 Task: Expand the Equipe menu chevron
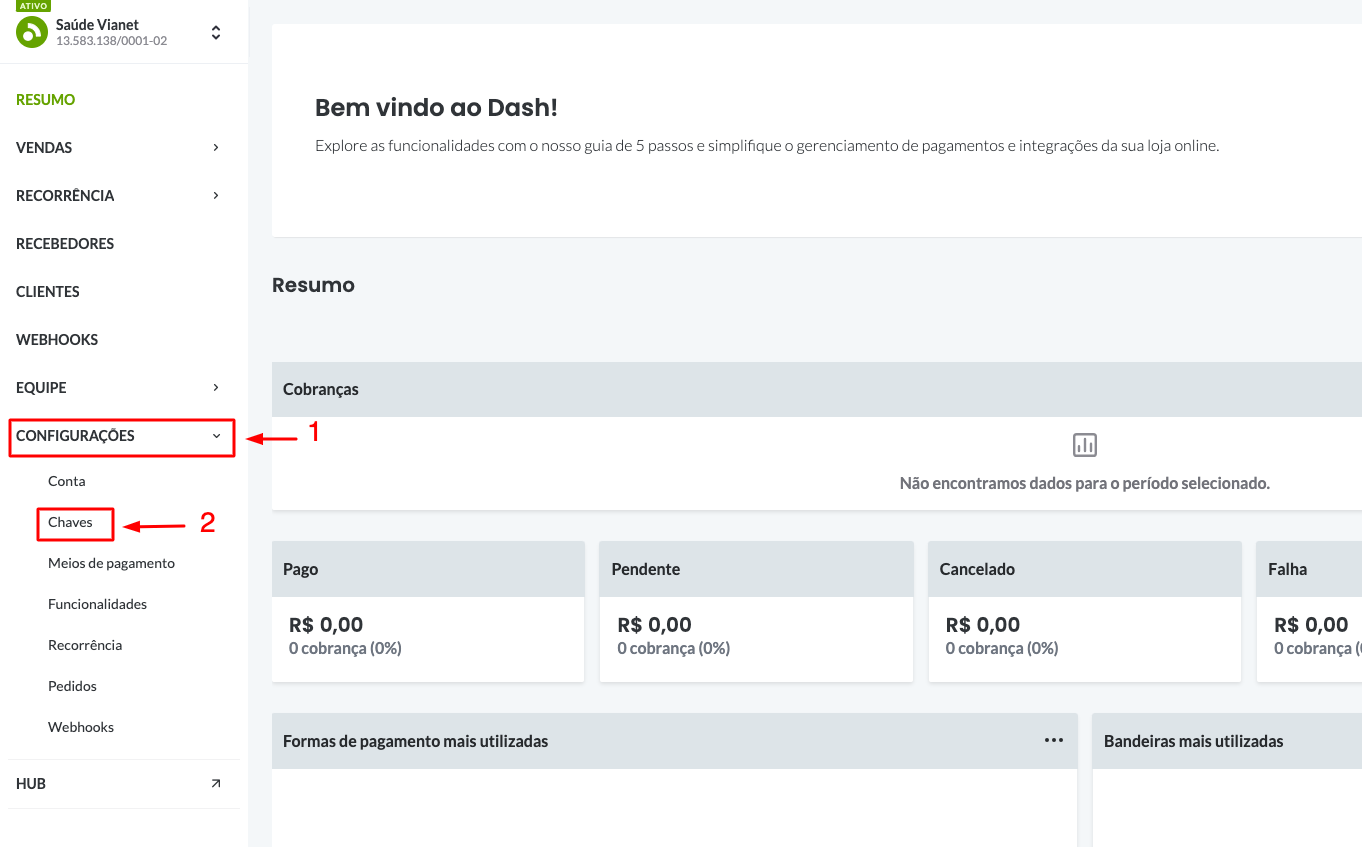216,388
